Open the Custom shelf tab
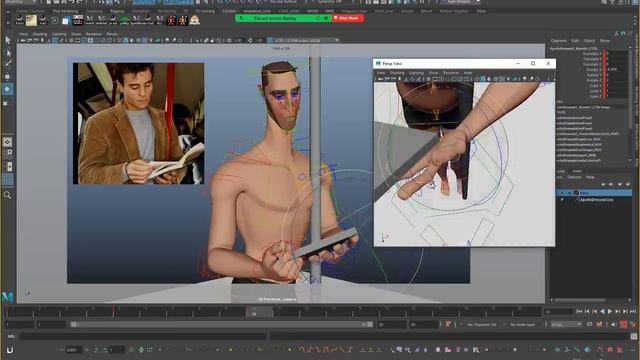Viewport: 640px width, 360px height. [x=229, y=11]
